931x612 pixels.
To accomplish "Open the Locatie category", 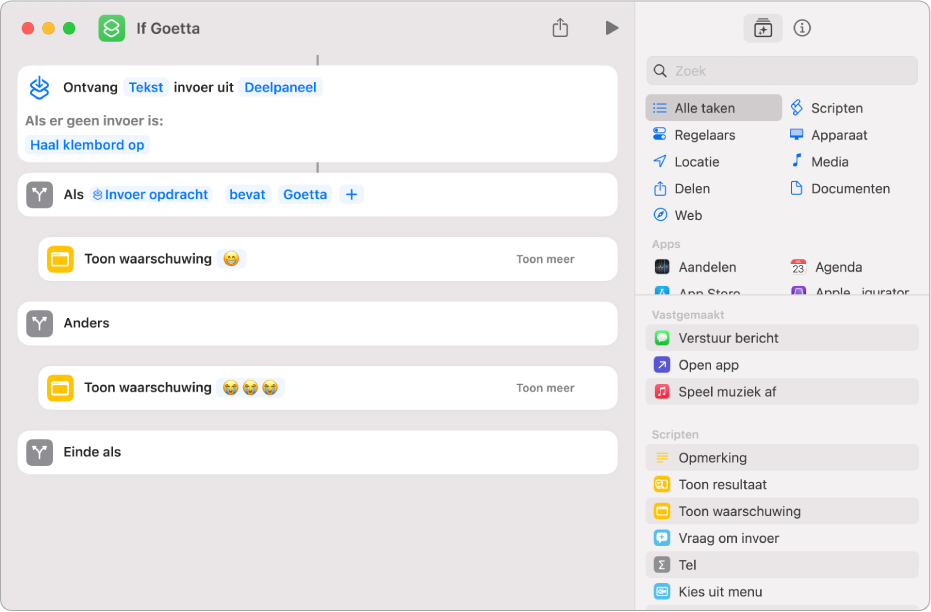I will point(686,161).
